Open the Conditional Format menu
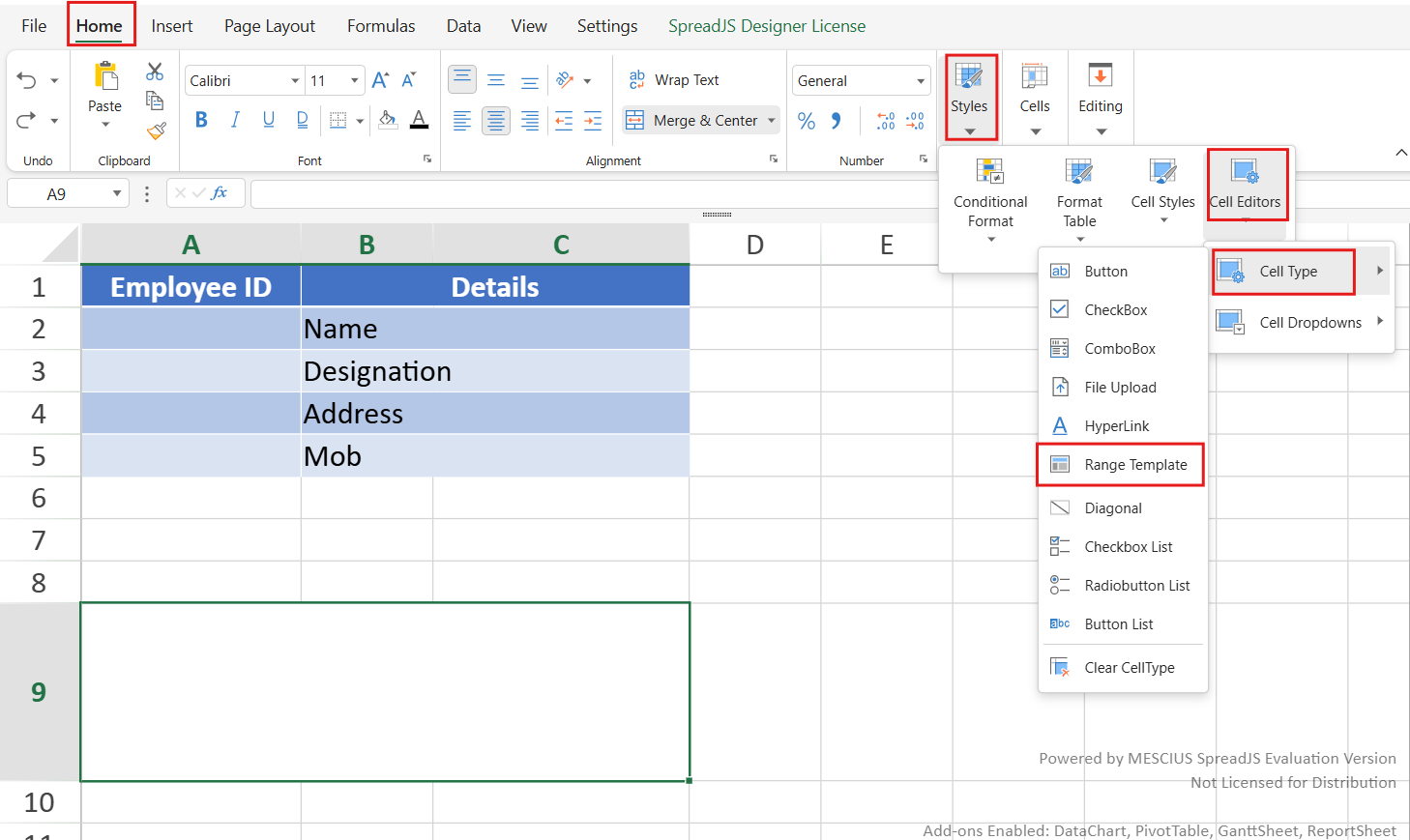 pyautogui.click(x=991, y=198)
